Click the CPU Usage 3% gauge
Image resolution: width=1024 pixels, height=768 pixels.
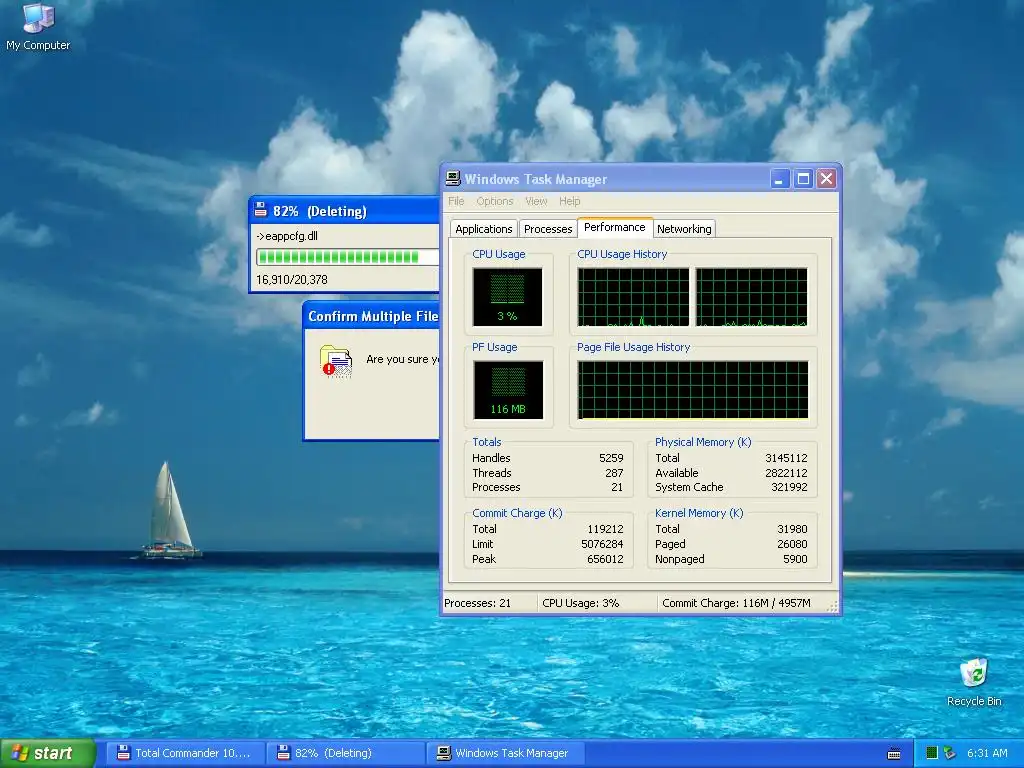pos(507,296)
